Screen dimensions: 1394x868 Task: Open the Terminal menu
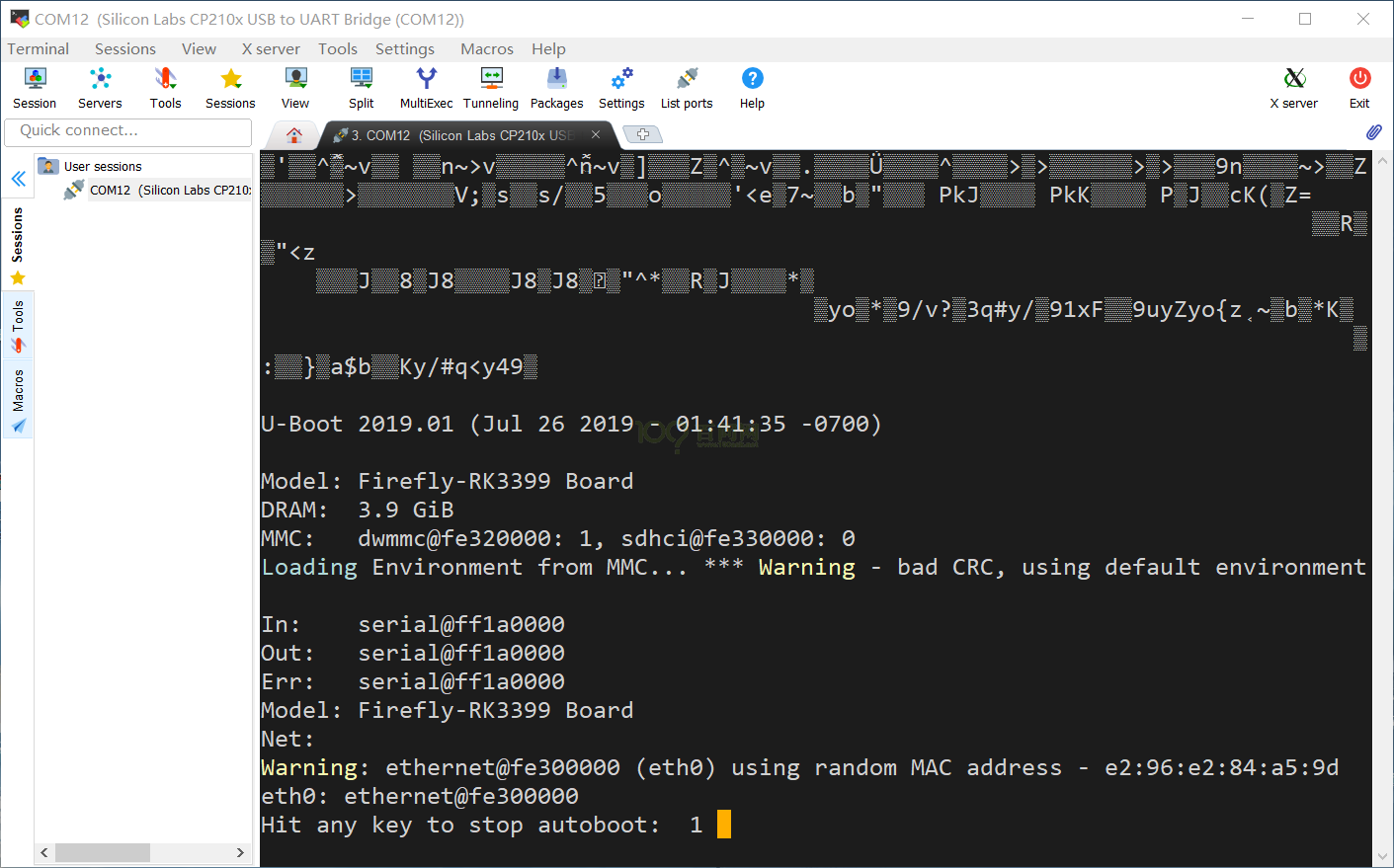coord(38,48)
